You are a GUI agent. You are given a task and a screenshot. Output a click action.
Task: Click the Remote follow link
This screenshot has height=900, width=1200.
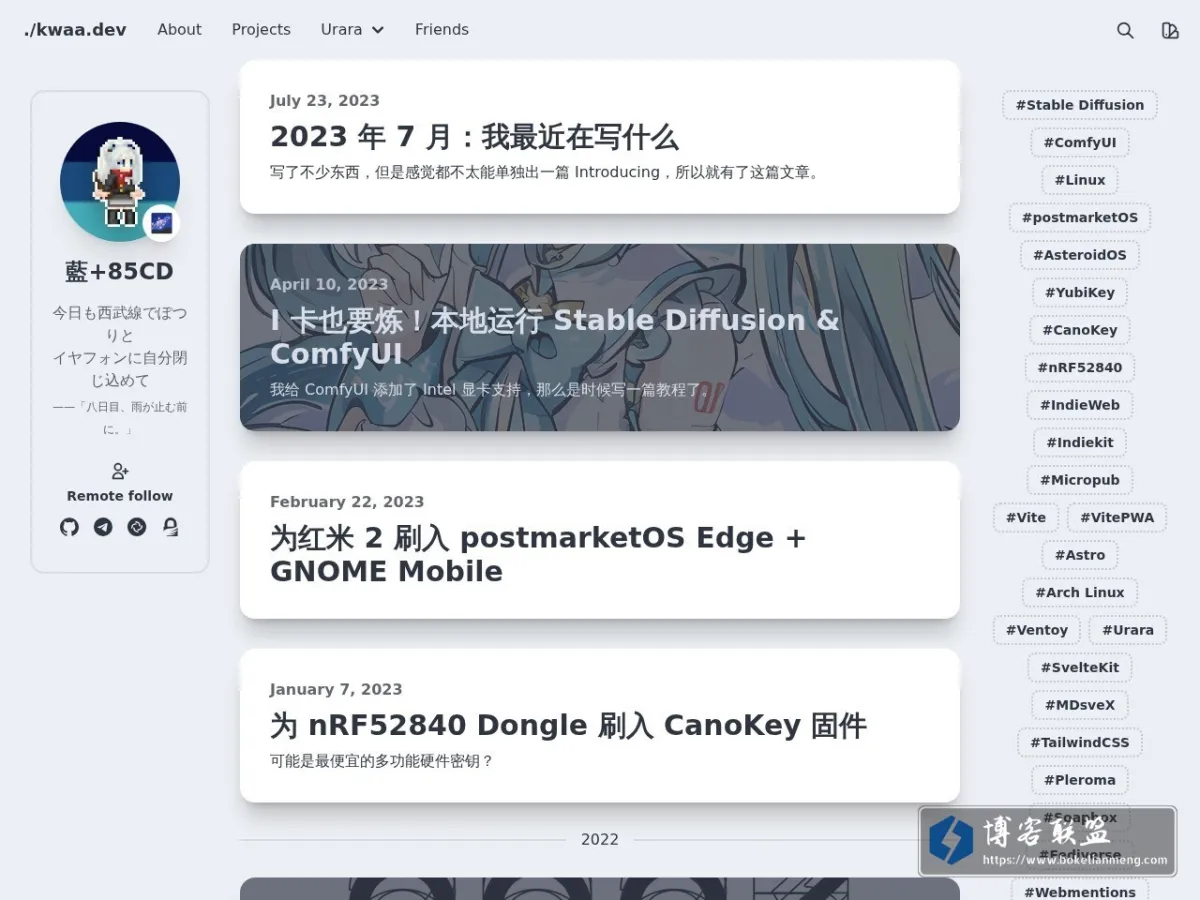tap(120, 496)
